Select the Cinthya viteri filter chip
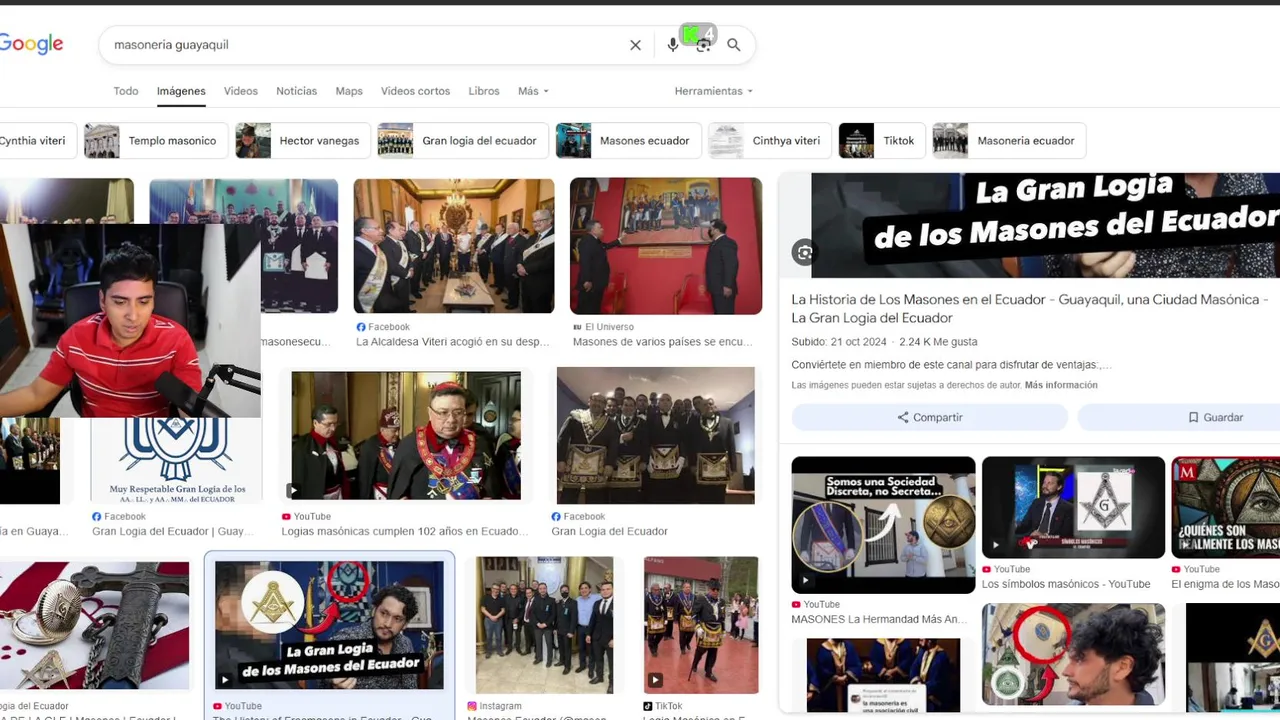This screenshot has width=1280, height=720. click(x=768, y=141)
